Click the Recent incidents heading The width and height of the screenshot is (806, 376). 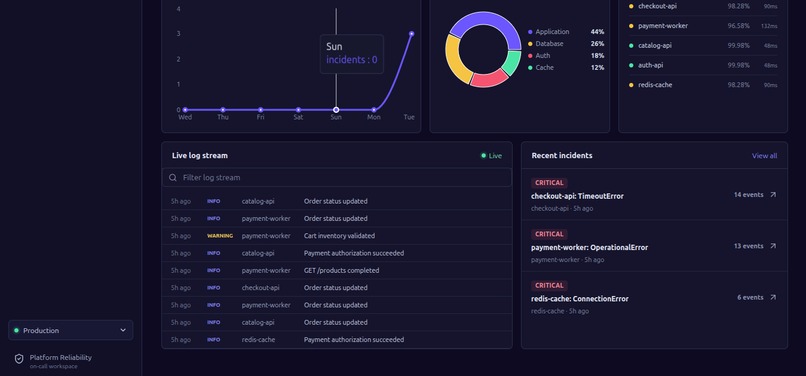[x=562, y=155]
